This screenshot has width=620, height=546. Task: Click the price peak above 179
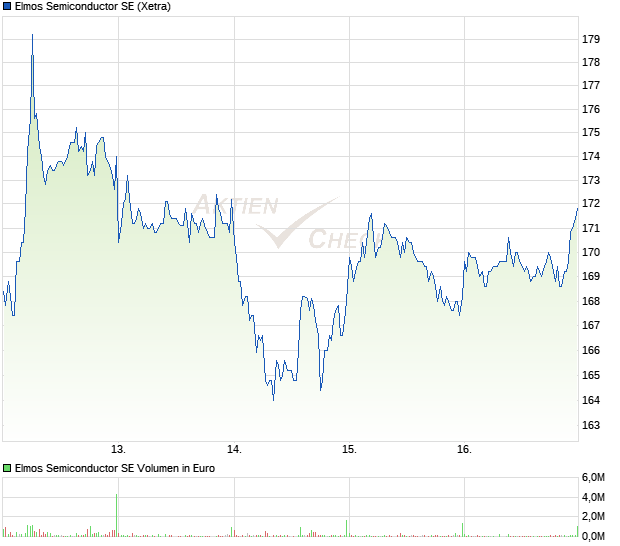(32, 35)
